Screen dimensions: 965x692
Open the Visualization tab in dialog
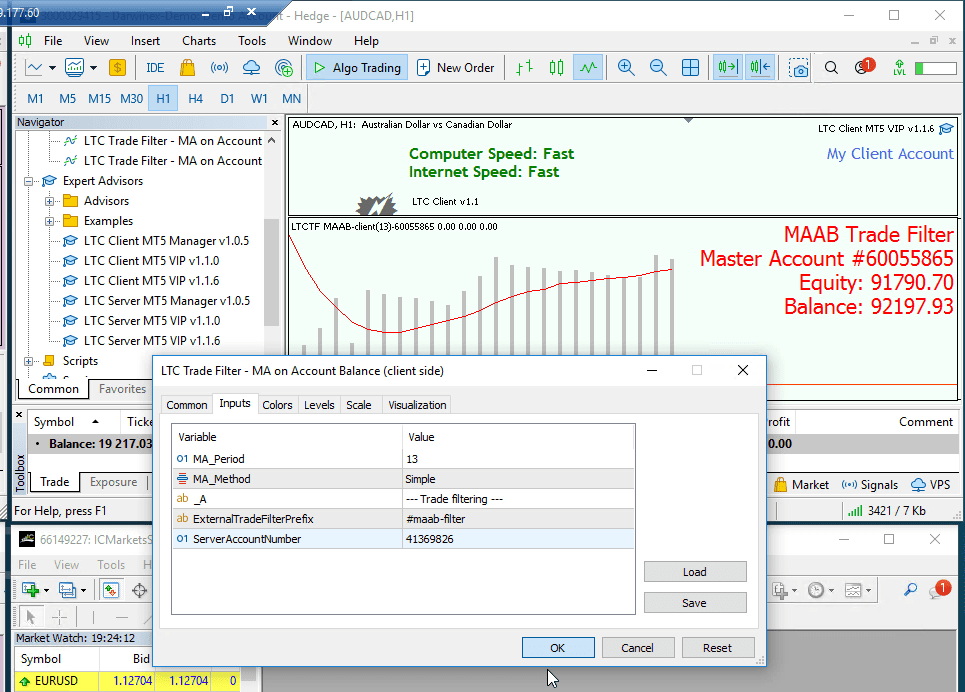(x=417, y=405)
